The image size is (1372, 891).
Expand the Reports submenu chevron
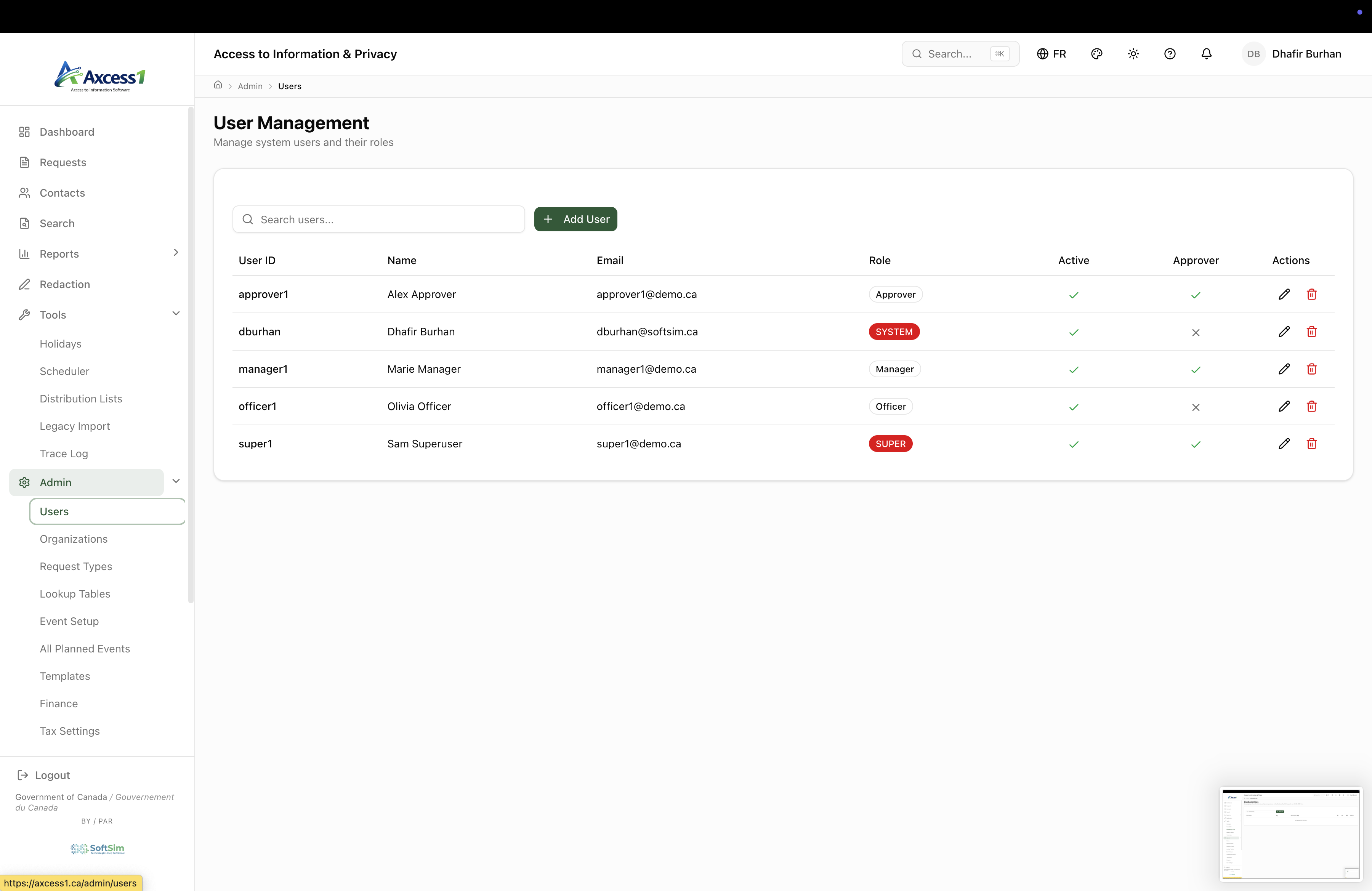(176, 252)
